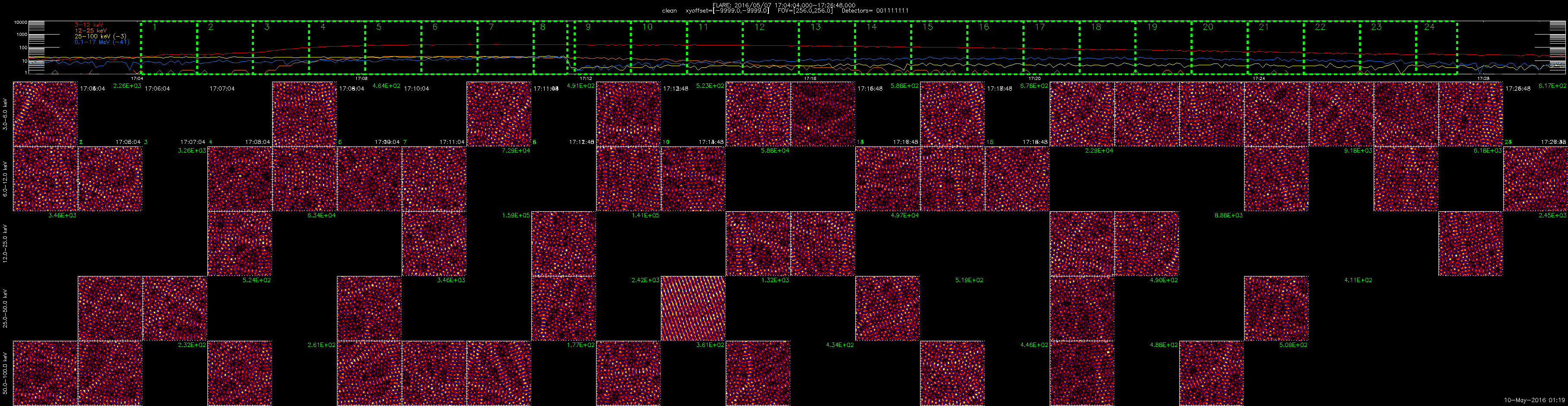Click the value 2.42E+03

(646, 280)
